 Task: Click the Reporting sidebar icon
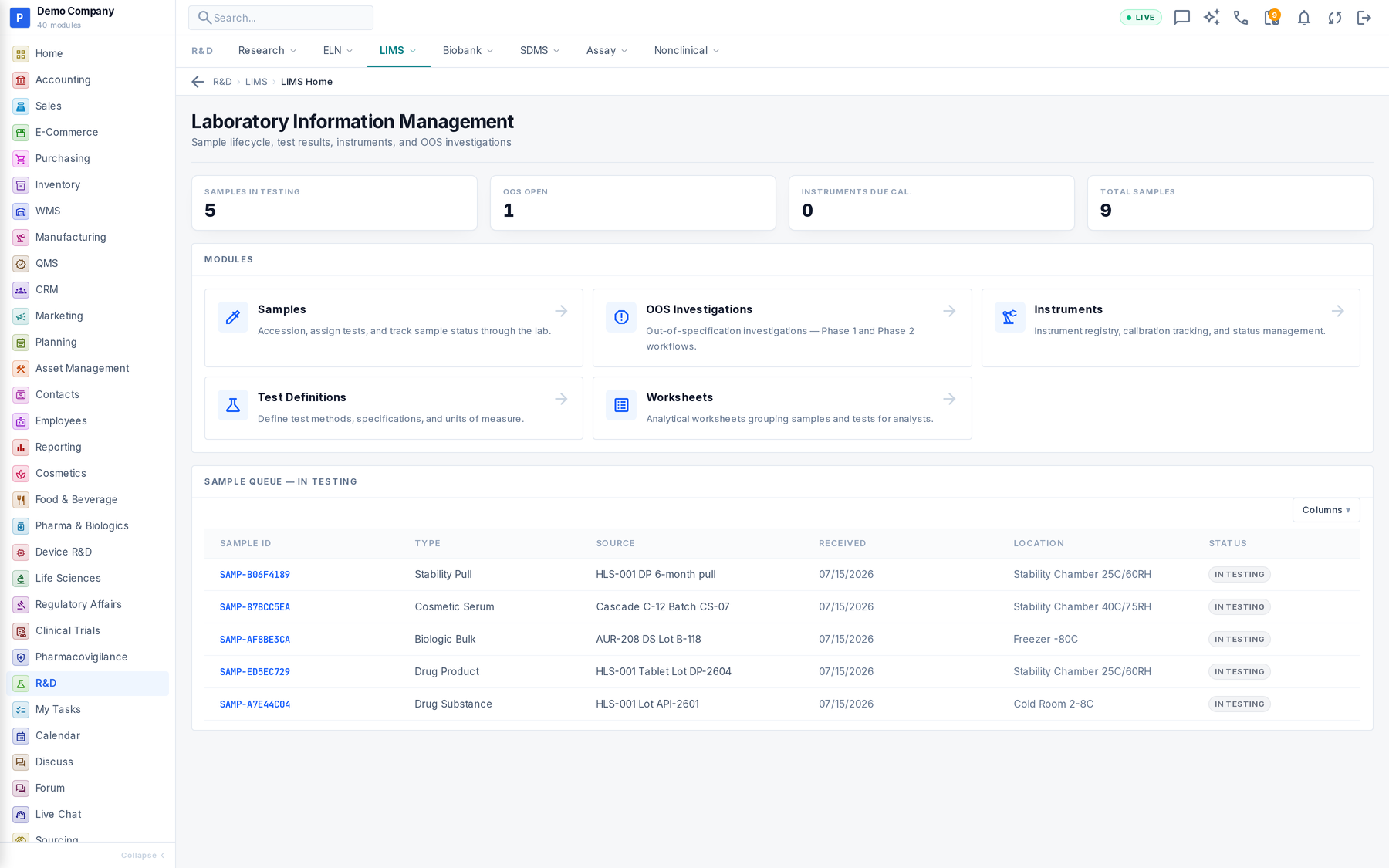pos(21,448)
